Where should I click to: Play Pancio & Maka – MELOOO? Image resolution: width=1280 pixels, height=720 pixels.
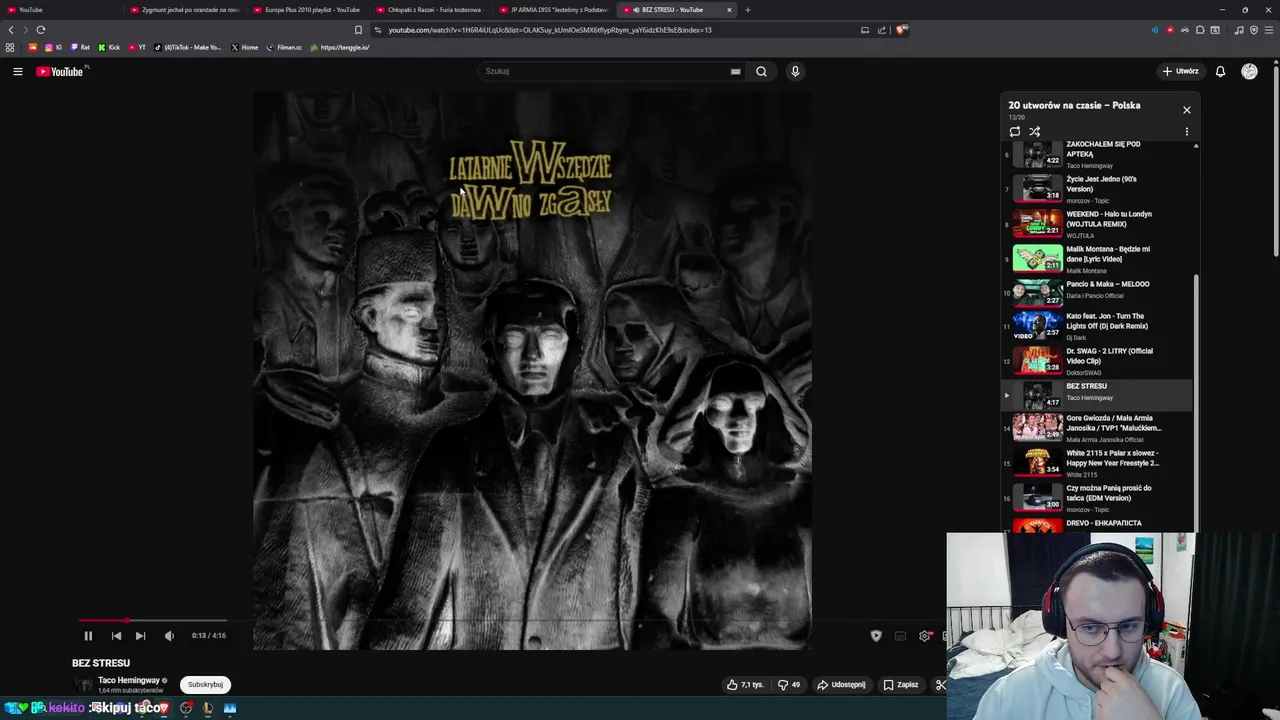[1098, 291]
